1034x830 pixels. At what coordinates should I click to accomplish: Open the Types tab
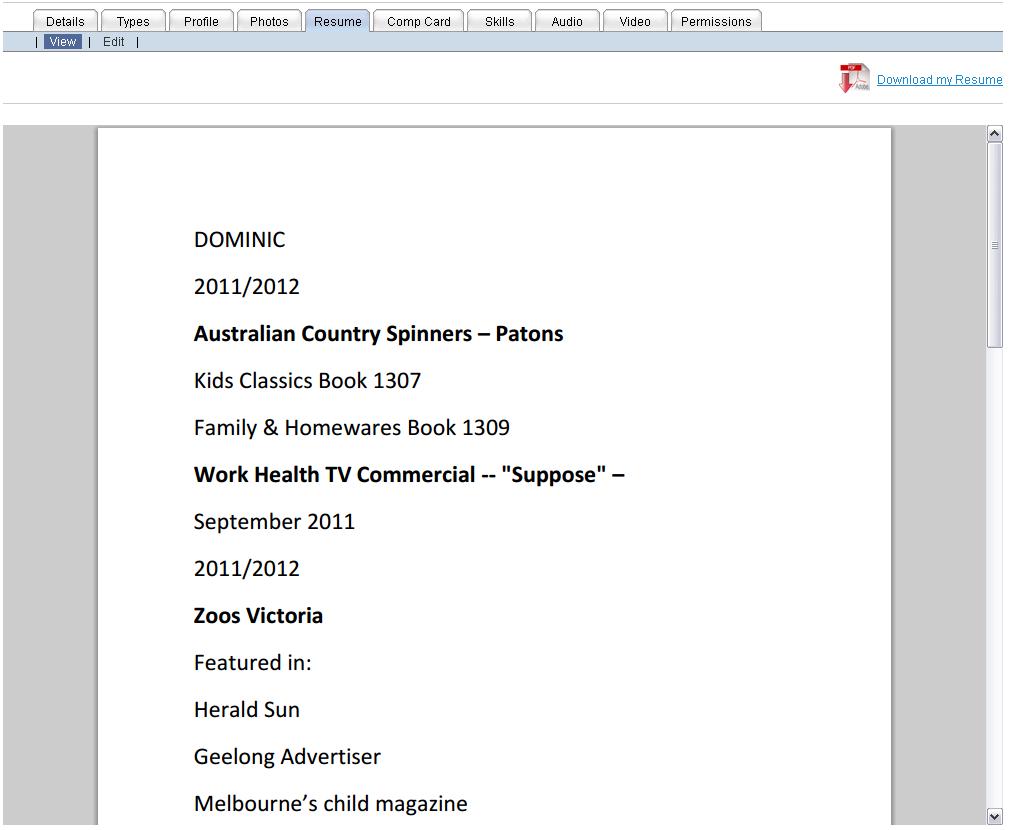(133, 21)
